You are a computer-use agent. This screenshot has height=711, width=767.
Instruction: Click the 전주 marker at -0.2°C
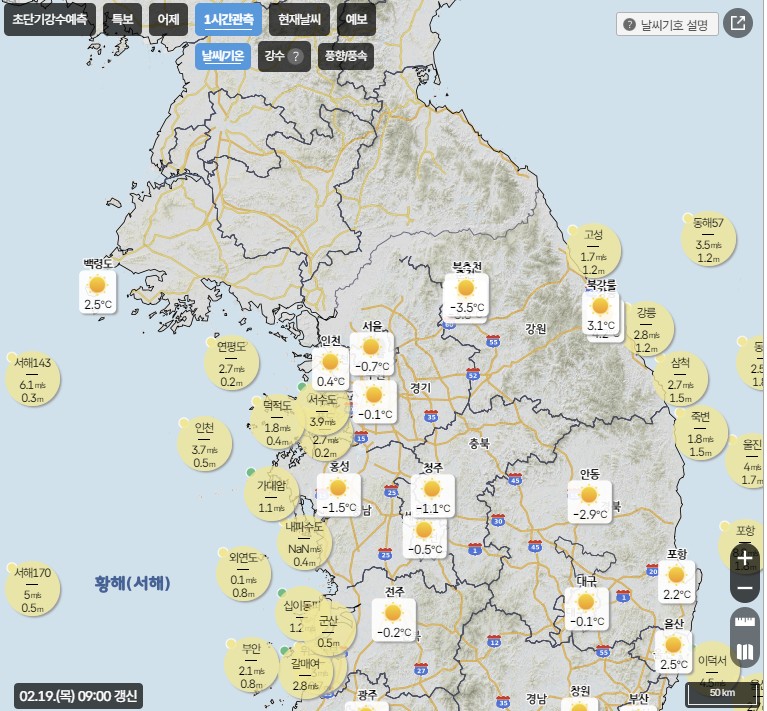(x=394, y=620)
